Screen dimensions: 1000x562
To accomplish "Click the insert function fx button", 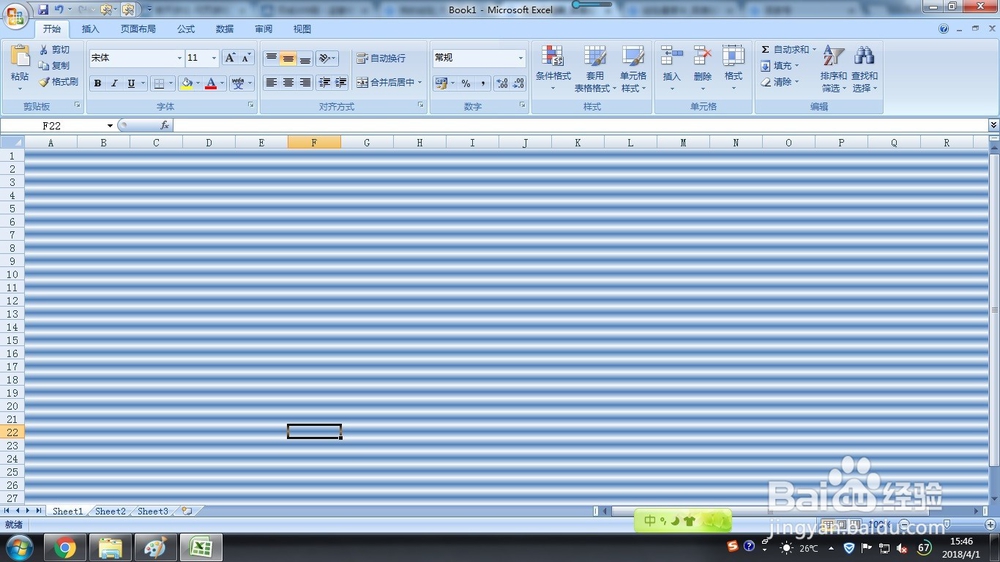I will 165,126.
